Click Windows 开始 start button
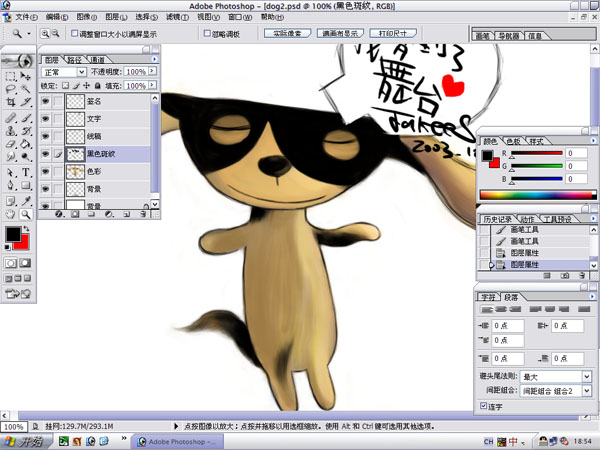The width and height of the screenshot is (600, 450). pyautogui.click(x=25, y=442)
